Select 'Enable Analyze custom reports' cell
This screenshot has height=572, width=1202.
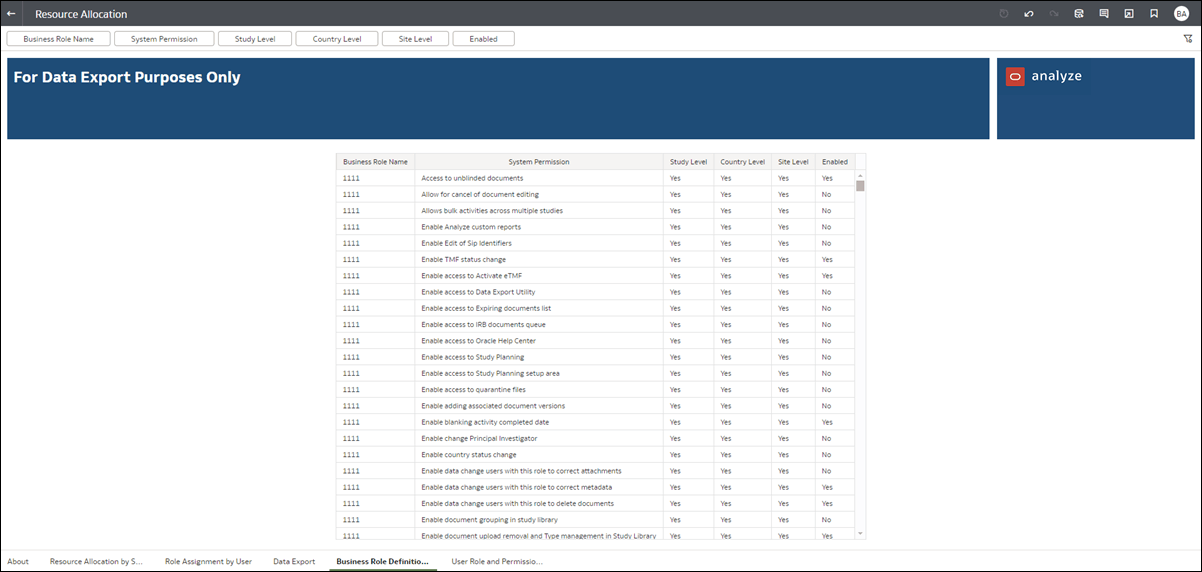[539, 227]
